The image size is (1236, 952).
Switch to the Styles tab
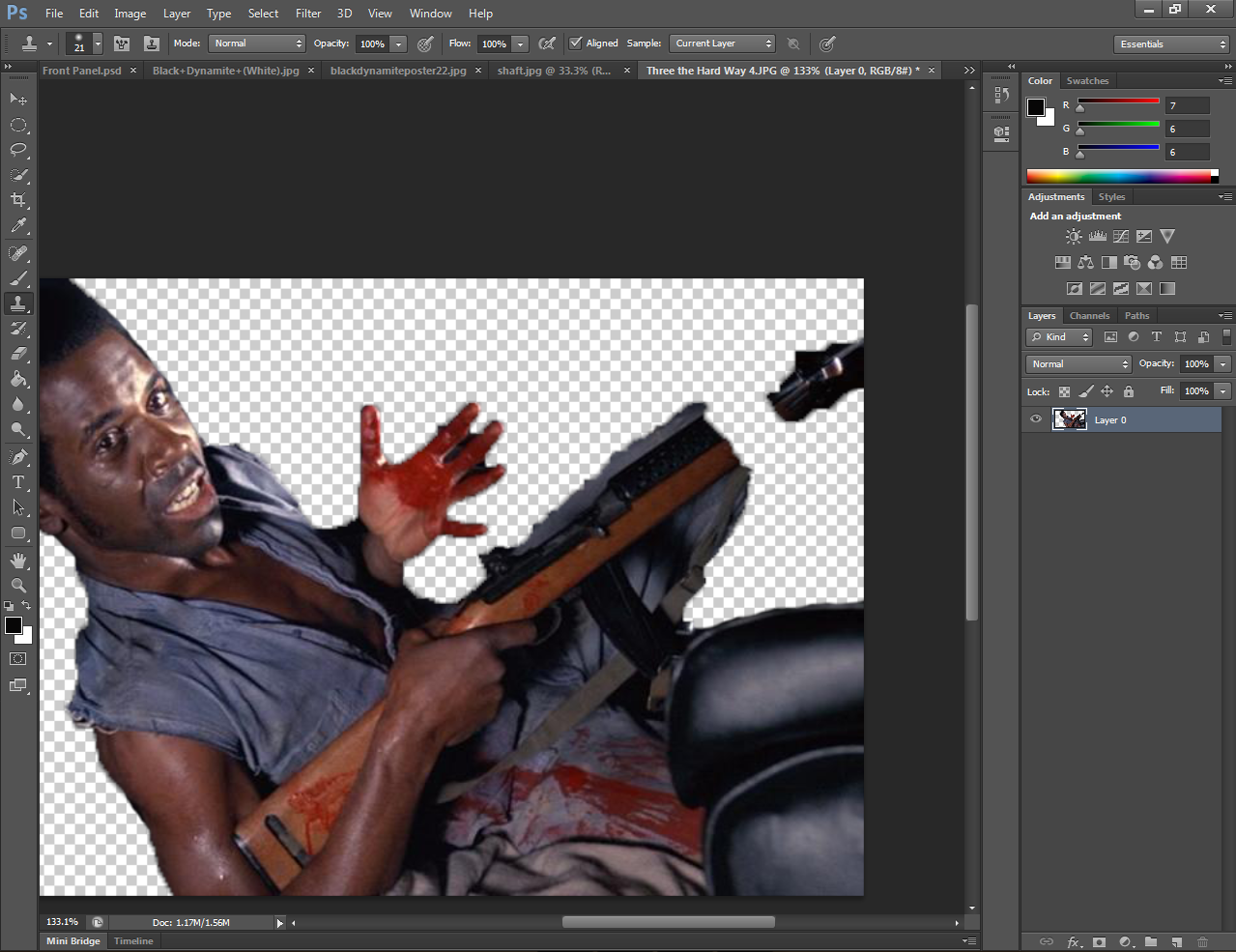[1111, 197]
